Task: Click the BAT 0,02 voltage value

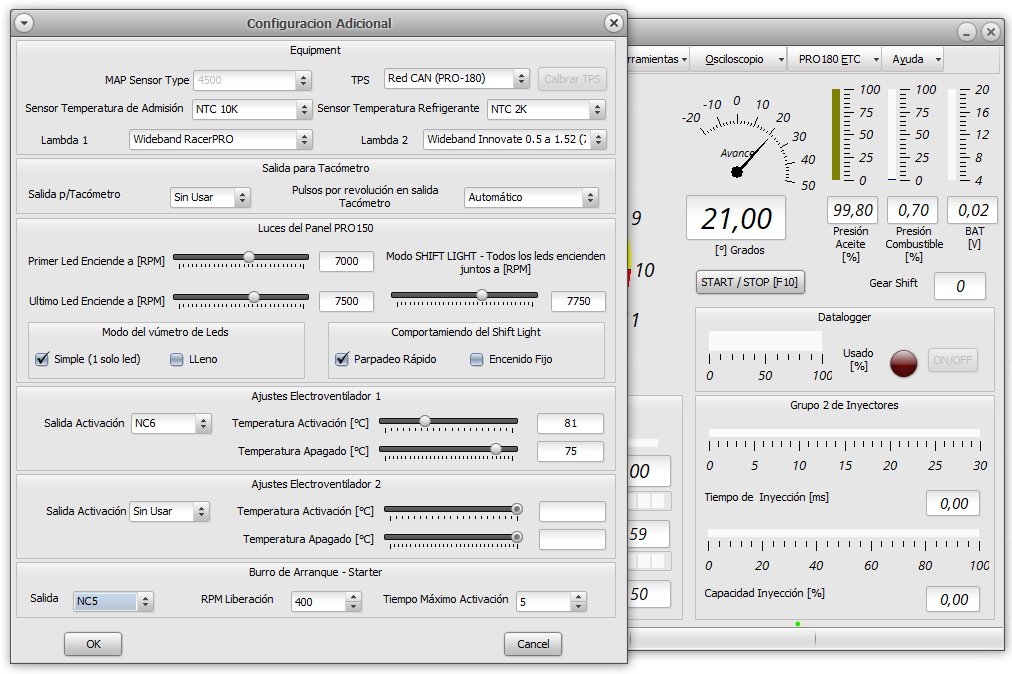Action: click(x=973, y=210)
